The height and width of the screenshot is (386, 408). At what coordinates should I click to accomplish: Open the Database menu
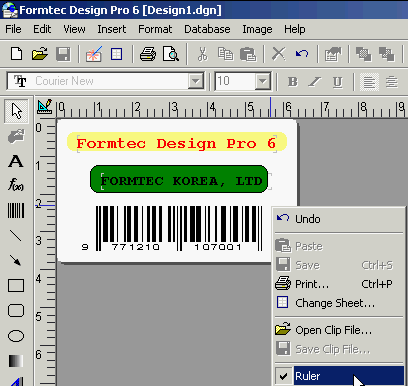[207, 29]
